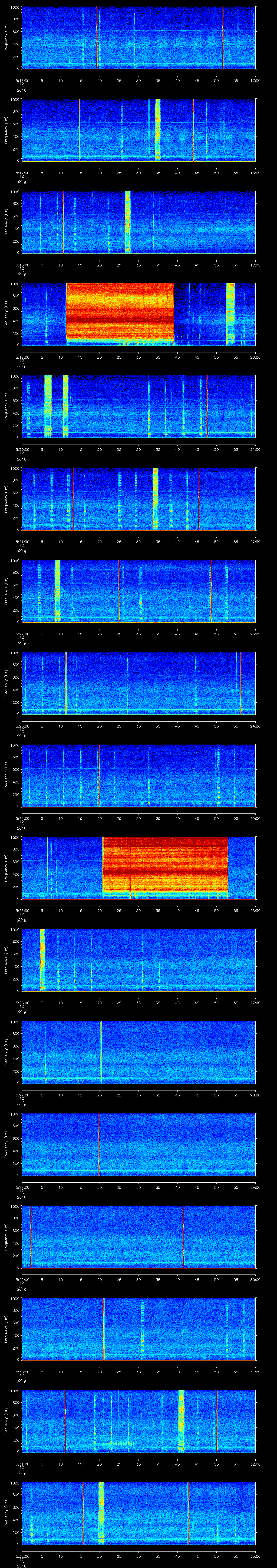Click the yellow burst near 34 s in 5:21:00 panel
277x1568 pixels.
(155, 499)
